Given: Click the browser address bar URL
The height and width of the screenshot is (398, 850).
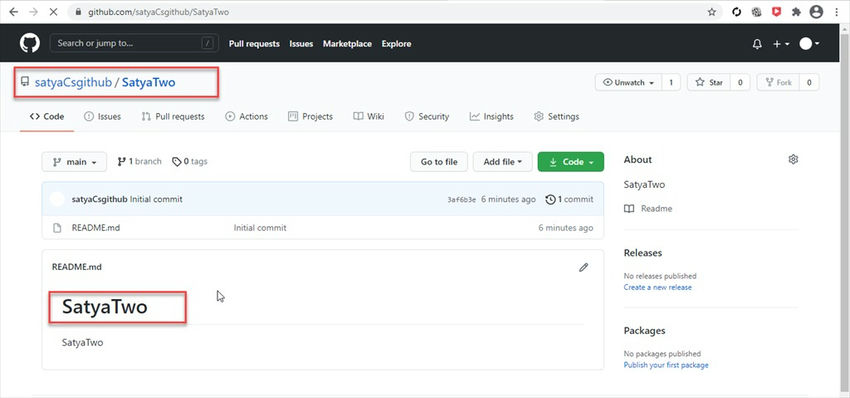Looking at the screenshot, I should coord(159,12).
